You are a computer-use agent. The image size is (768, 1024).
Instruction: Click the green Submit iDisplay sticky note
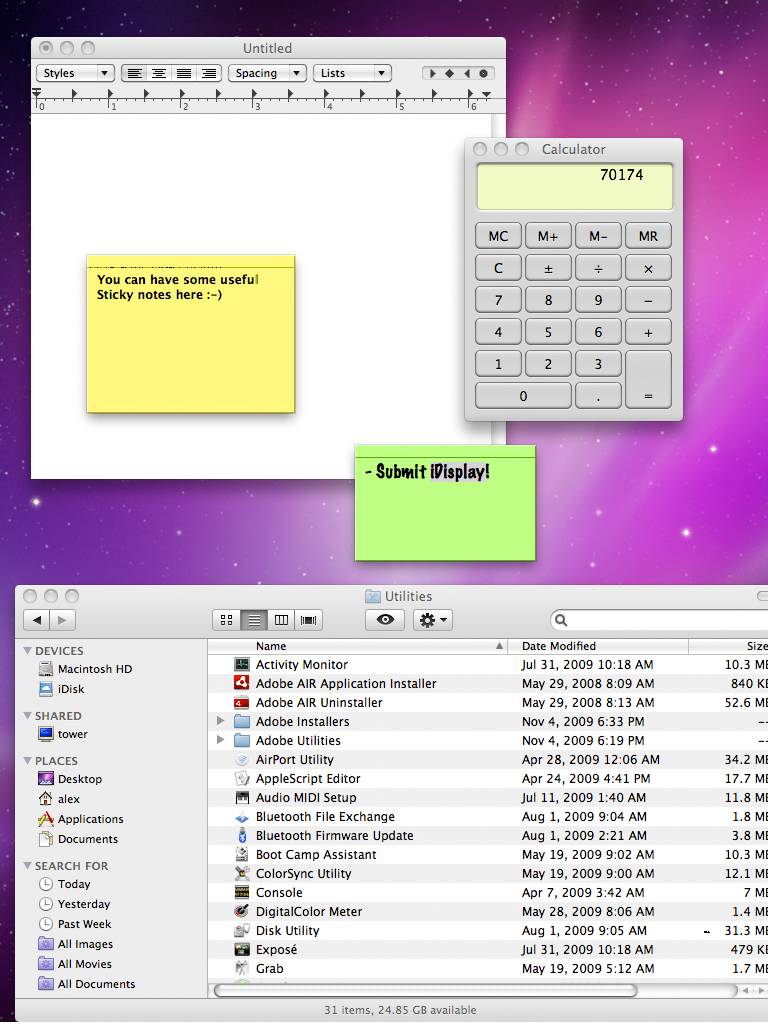[x=445, y=503]
